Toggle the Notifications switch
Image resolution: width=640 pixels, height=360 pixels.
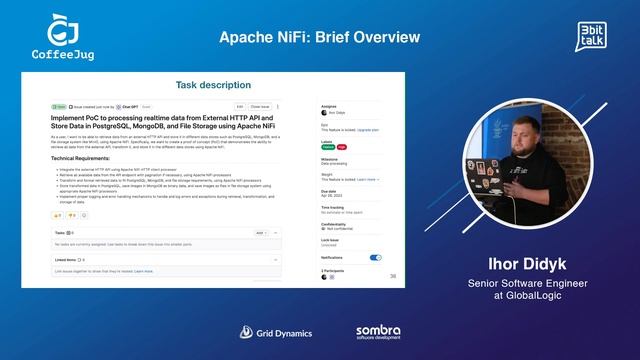(x=376, y=258)
